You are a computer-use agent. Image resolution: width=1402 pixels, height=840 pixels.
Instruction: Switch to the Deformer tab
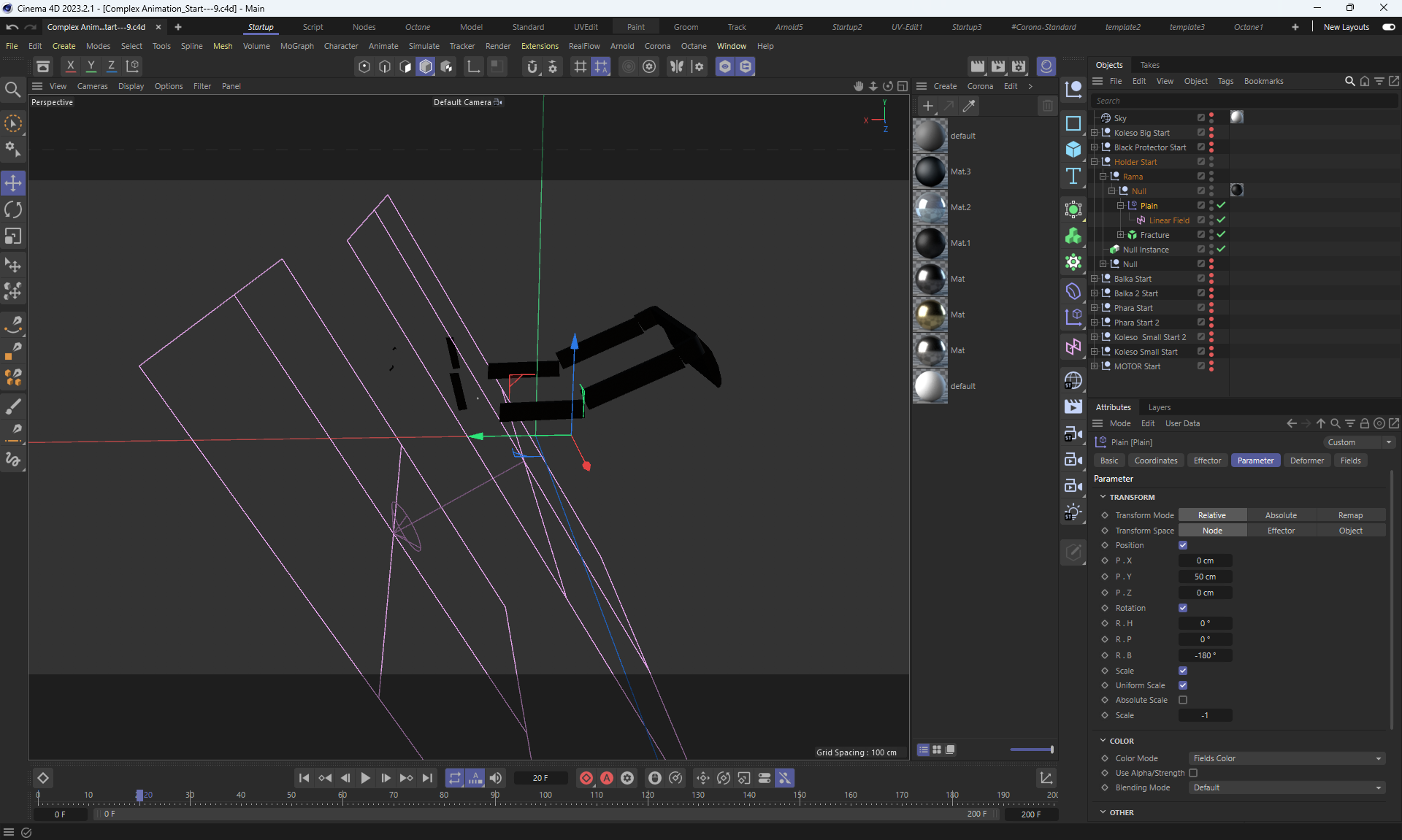coord(1306,461)
